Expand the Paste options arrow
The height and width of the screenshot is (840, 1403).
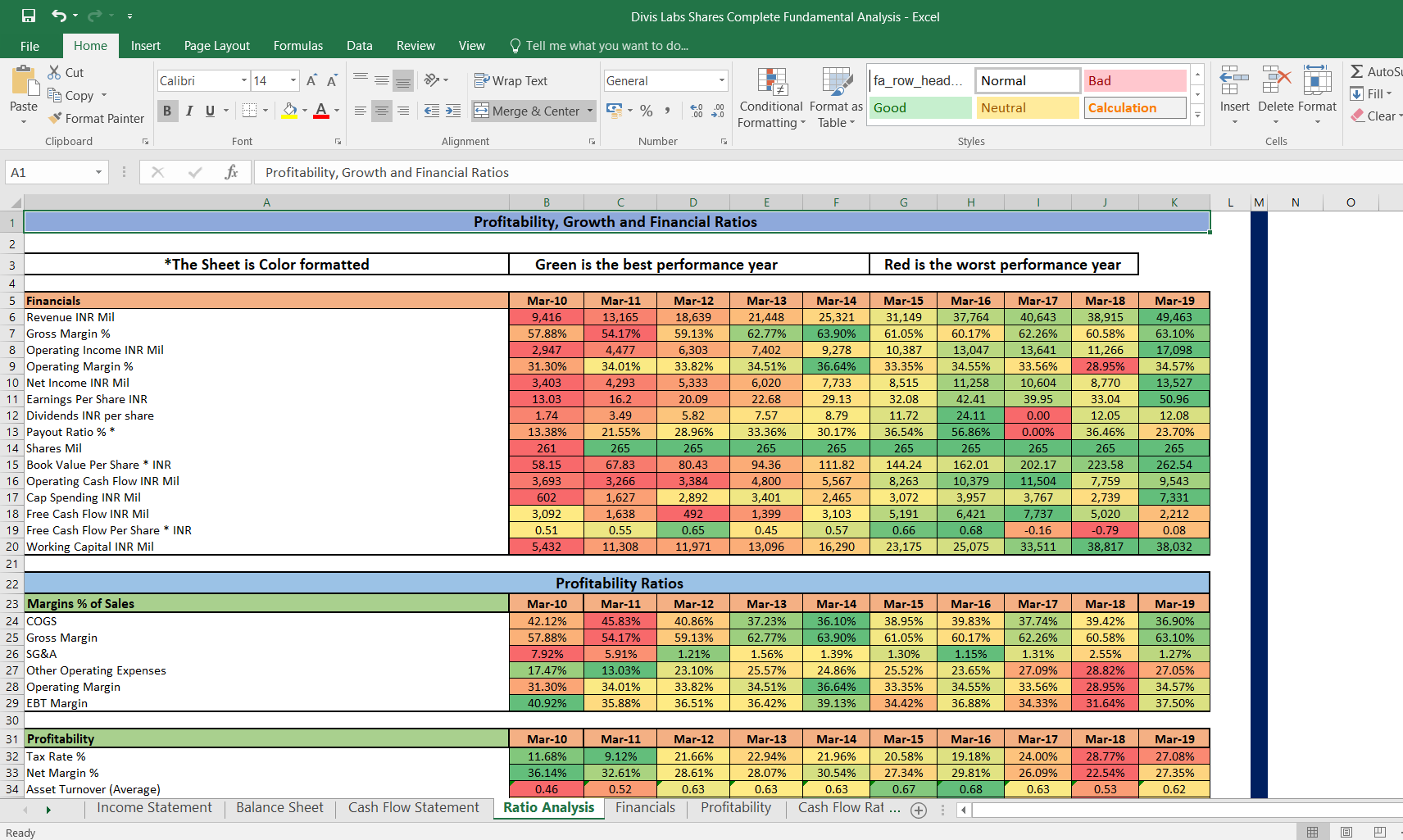24,122
